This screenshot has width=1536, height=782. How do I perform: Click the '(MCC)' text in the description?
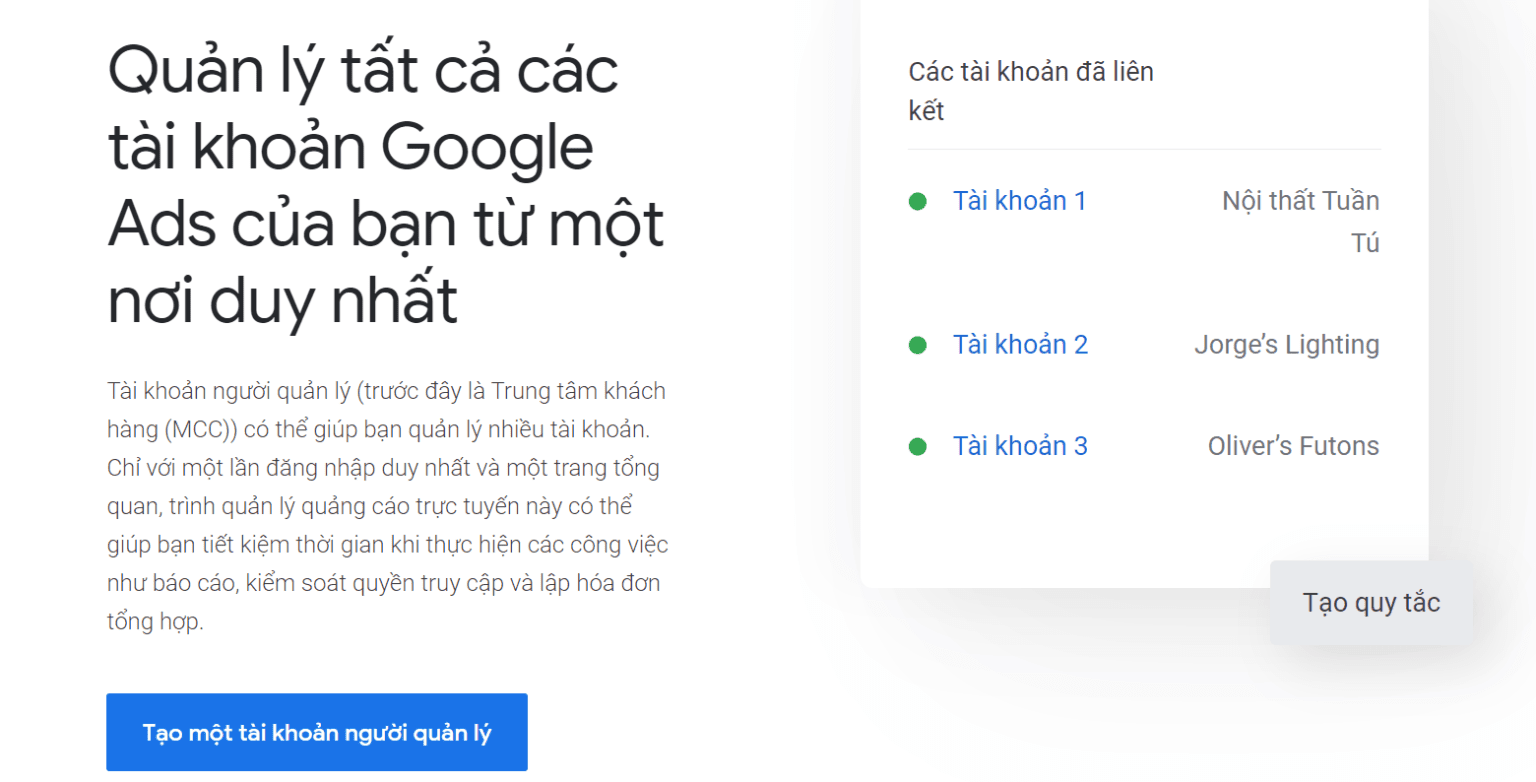point(200,429)
